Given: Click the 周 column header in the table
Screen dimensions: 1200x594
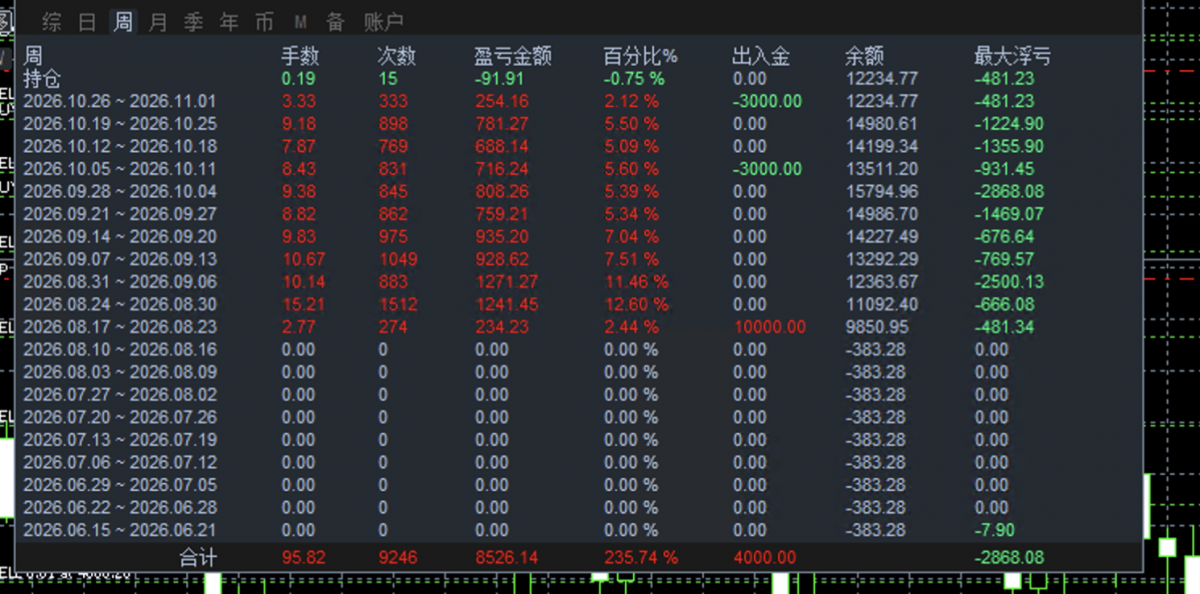Looking at the screenshot, I should pos(33,56).
